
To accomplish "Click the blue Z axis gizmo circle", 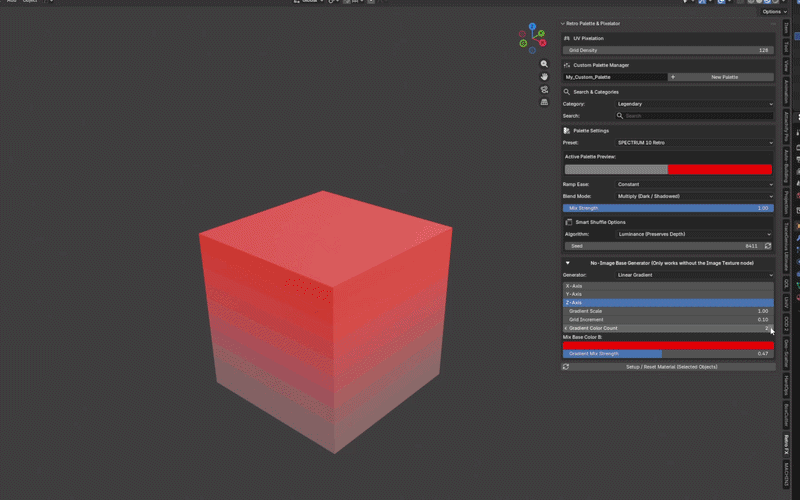I will tap(532, 26).
